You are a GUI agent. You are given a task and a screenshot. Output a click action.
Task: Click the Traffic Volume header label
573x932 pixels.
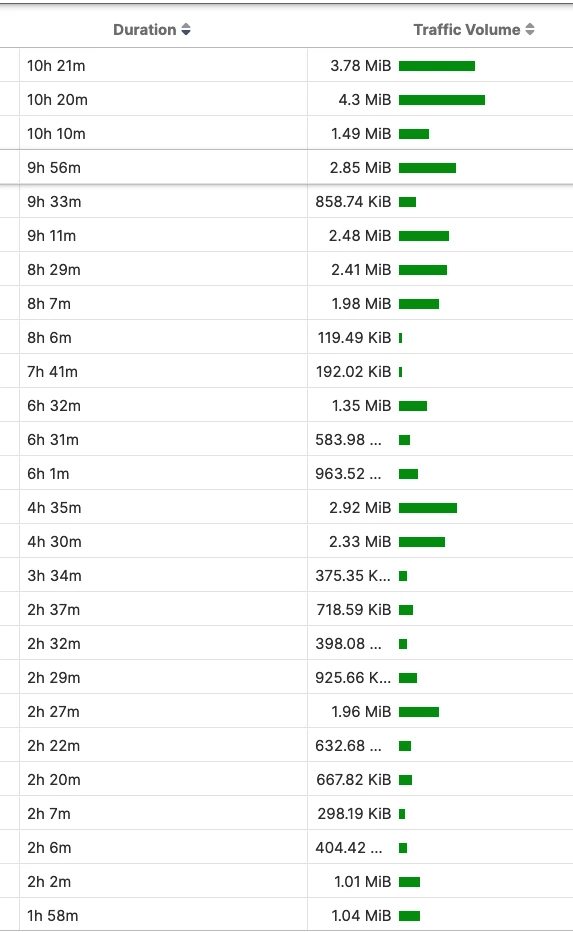point(467,30)
